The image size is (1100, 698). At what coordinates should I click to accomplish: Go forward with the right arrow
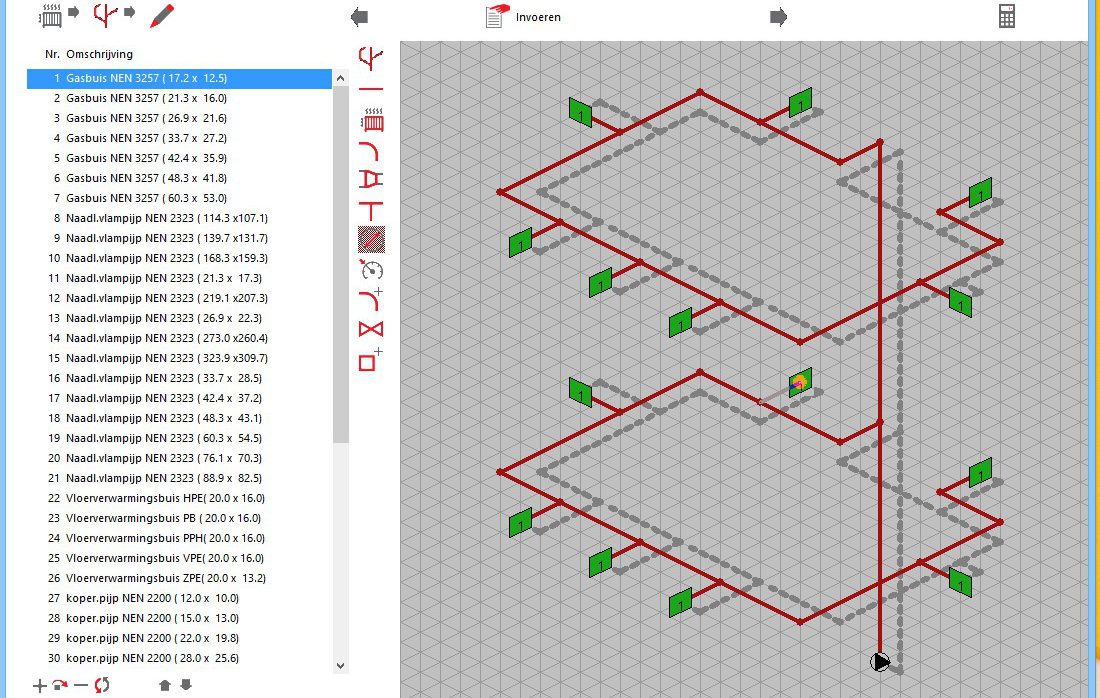[778, 17]
